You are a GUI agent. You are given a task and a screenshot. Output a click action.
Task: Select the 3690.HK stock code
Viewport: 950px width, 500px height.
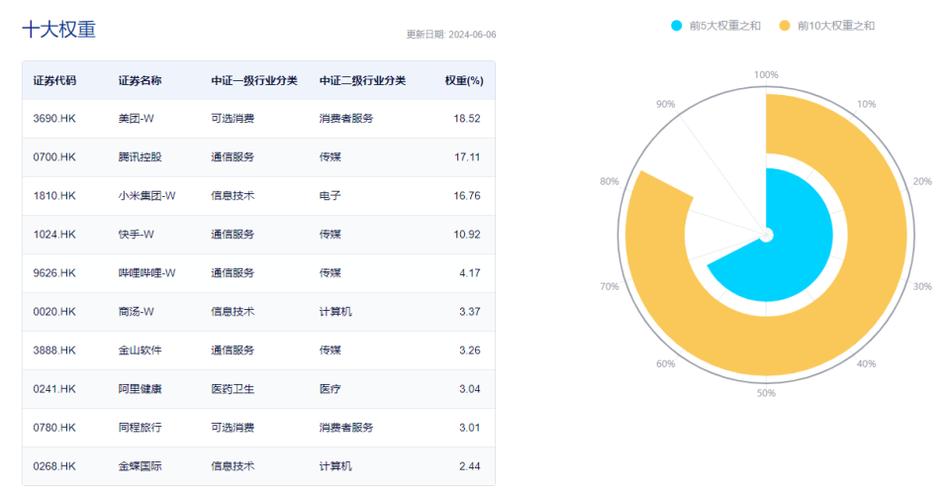click(55, 119)
